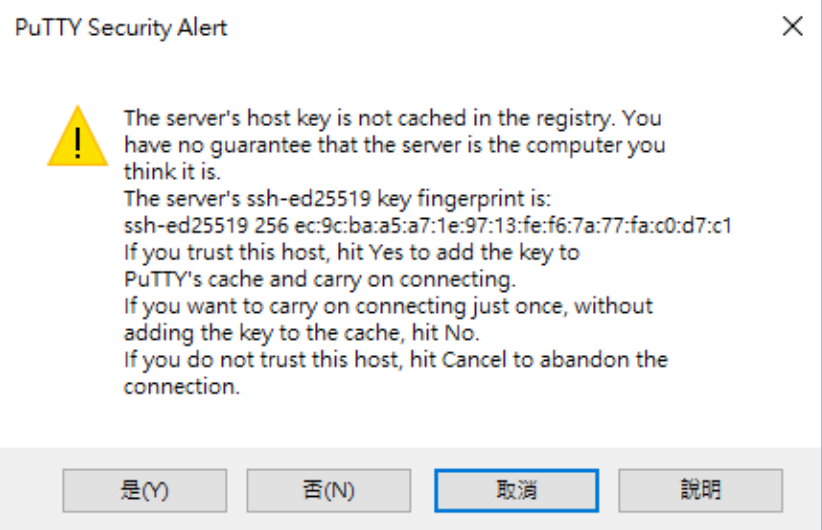Click the line 'If you do not trust this host, hit Cancel'
The image size is (822, 530).
click(396, 360)
